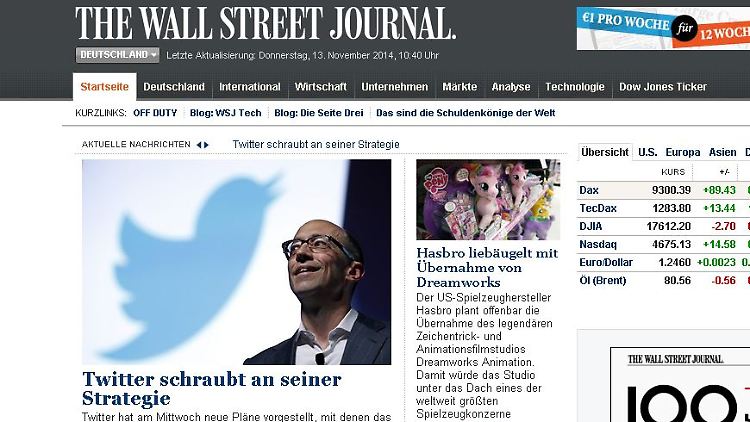The height and width of the screenshot is (422, 750).
Task: Read headline Hasbro liebäugelt mit Übernahme
Action: point(487,267)
